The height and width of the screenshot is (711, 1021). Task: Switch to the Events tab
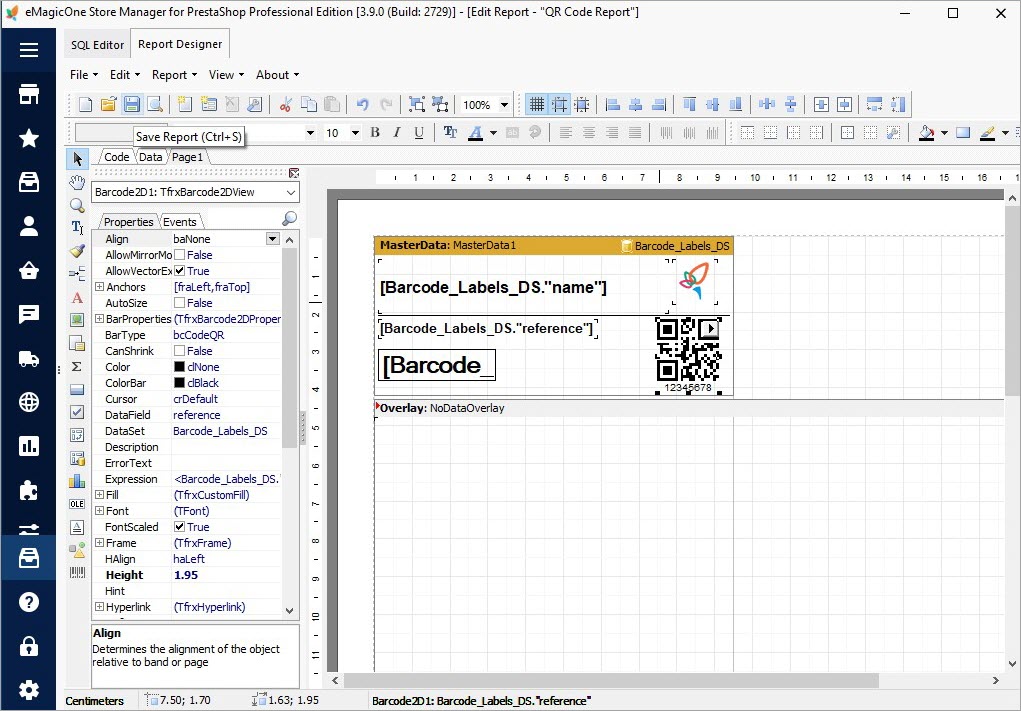(180, 222)
